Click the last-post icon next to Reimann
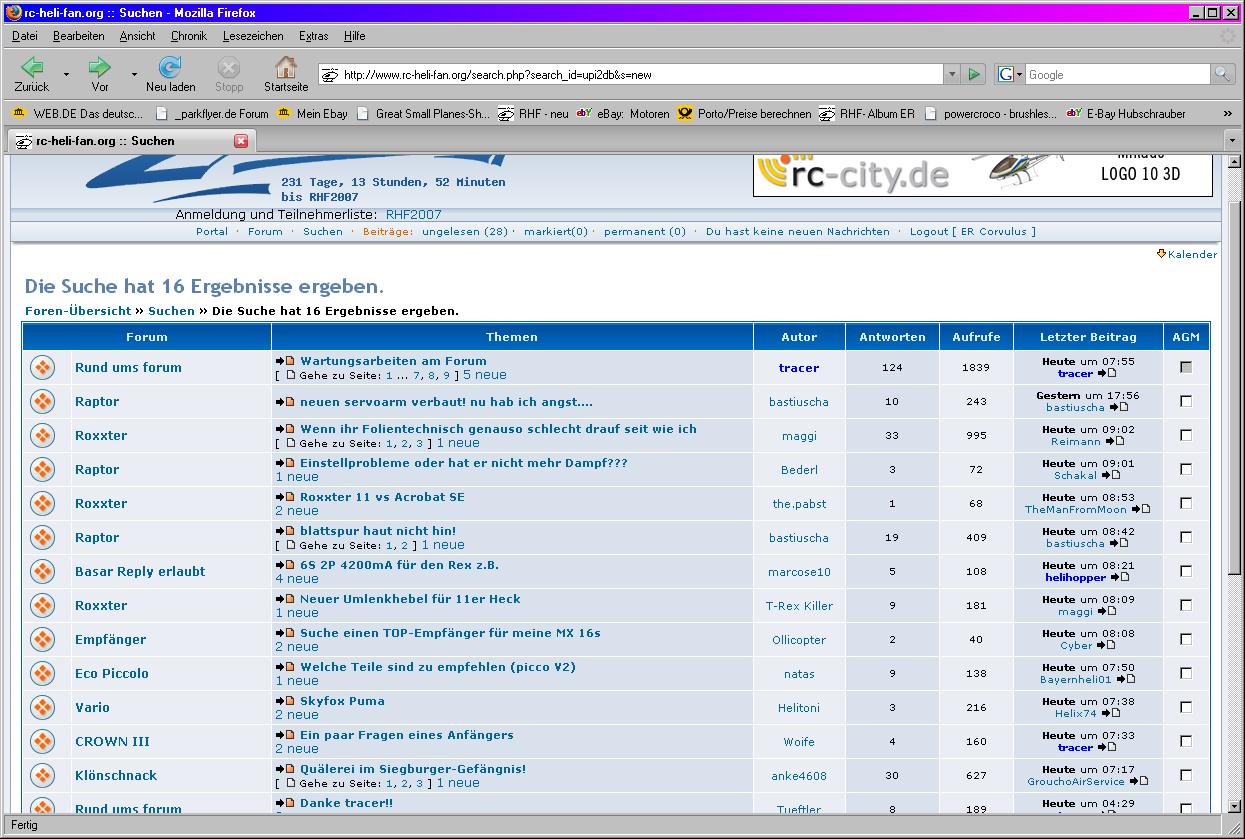Viewport: 1245px width, 839px height. pyautogui.click(x=1114, y=441)
